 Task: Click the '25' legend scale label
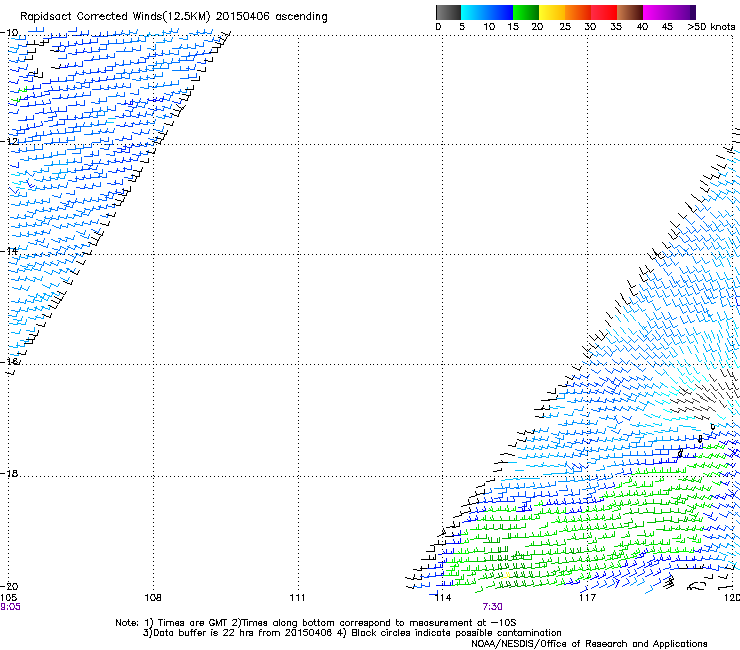click(565, 26)
